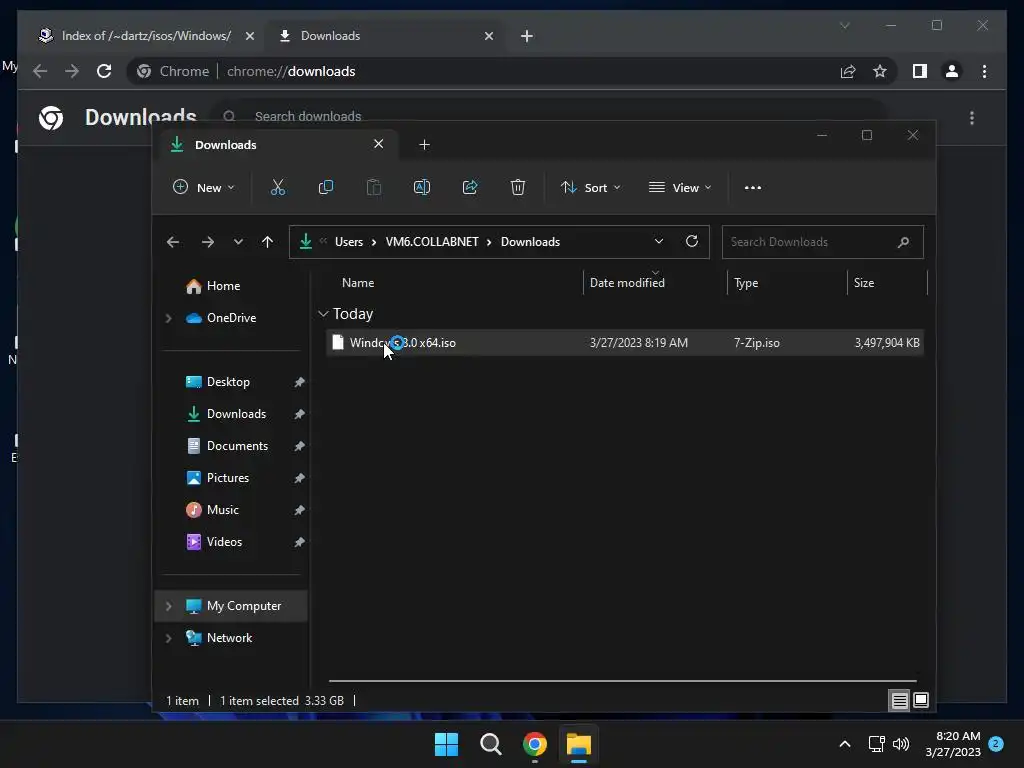The image size is (1024, 768).
Task: Click the Share icon in Explorer toolbar
Action: [470, 187]
